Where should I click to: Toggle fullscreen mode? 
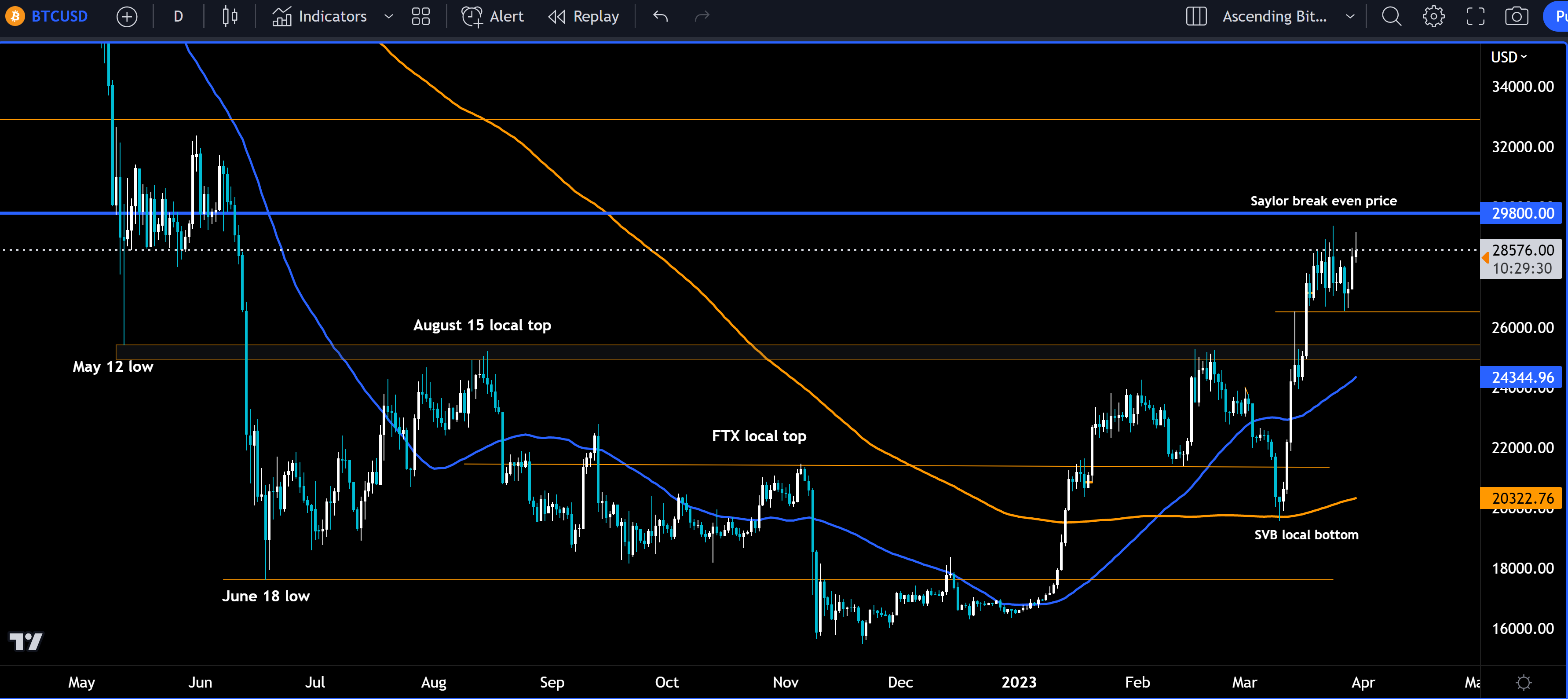[1475, 16]
